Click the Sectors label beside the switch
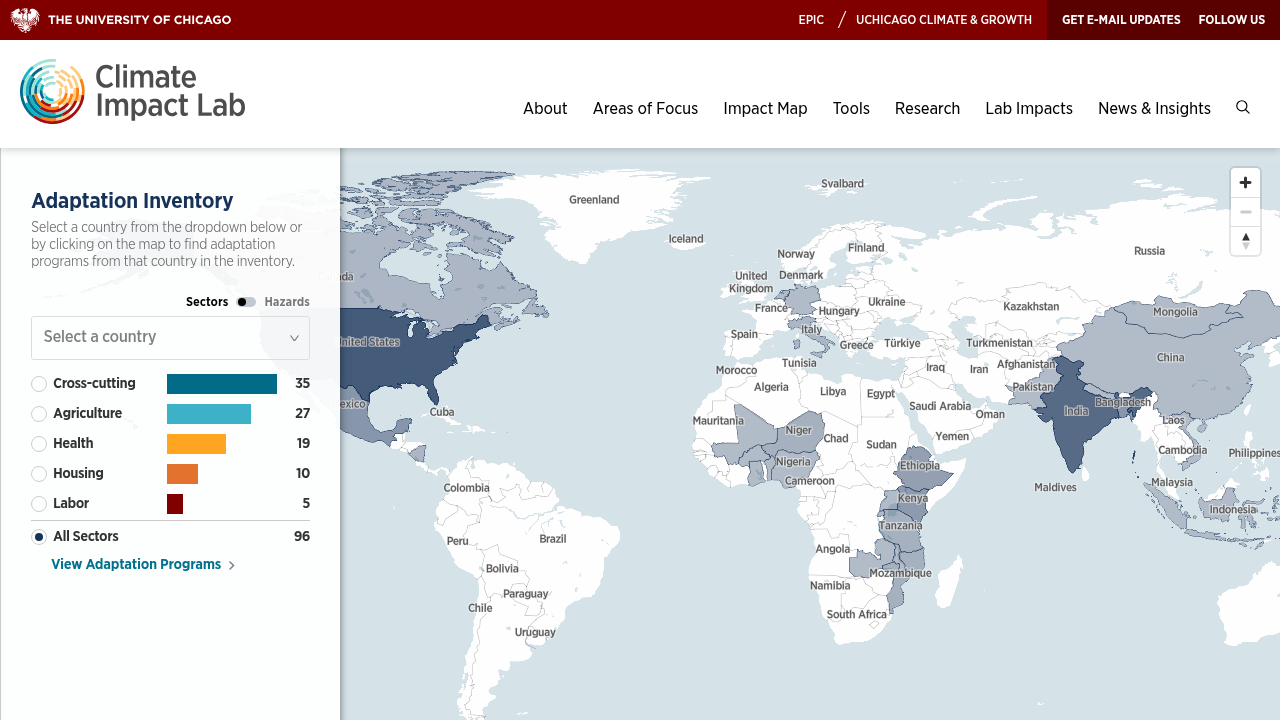The height and width of the screenshot is (720, 1280). coord(207,302)
